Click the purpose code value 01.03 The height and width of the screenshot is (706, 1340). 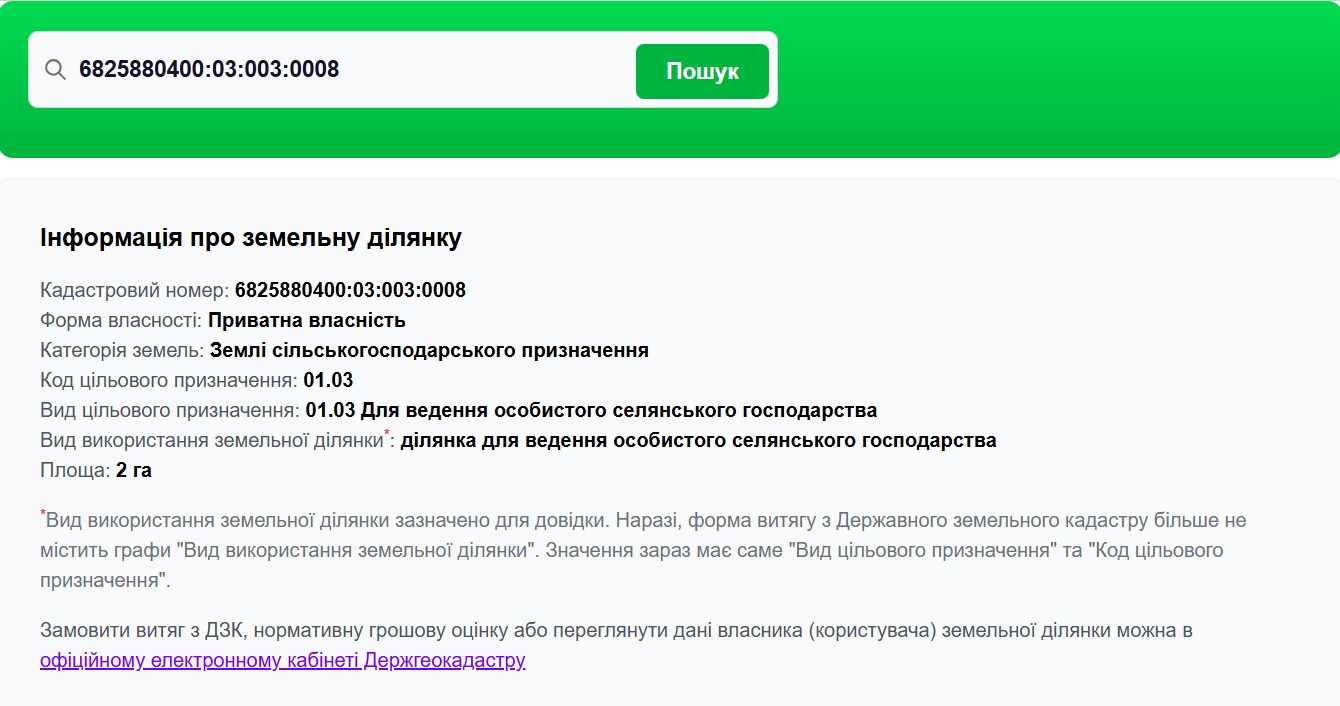[328, 381]
